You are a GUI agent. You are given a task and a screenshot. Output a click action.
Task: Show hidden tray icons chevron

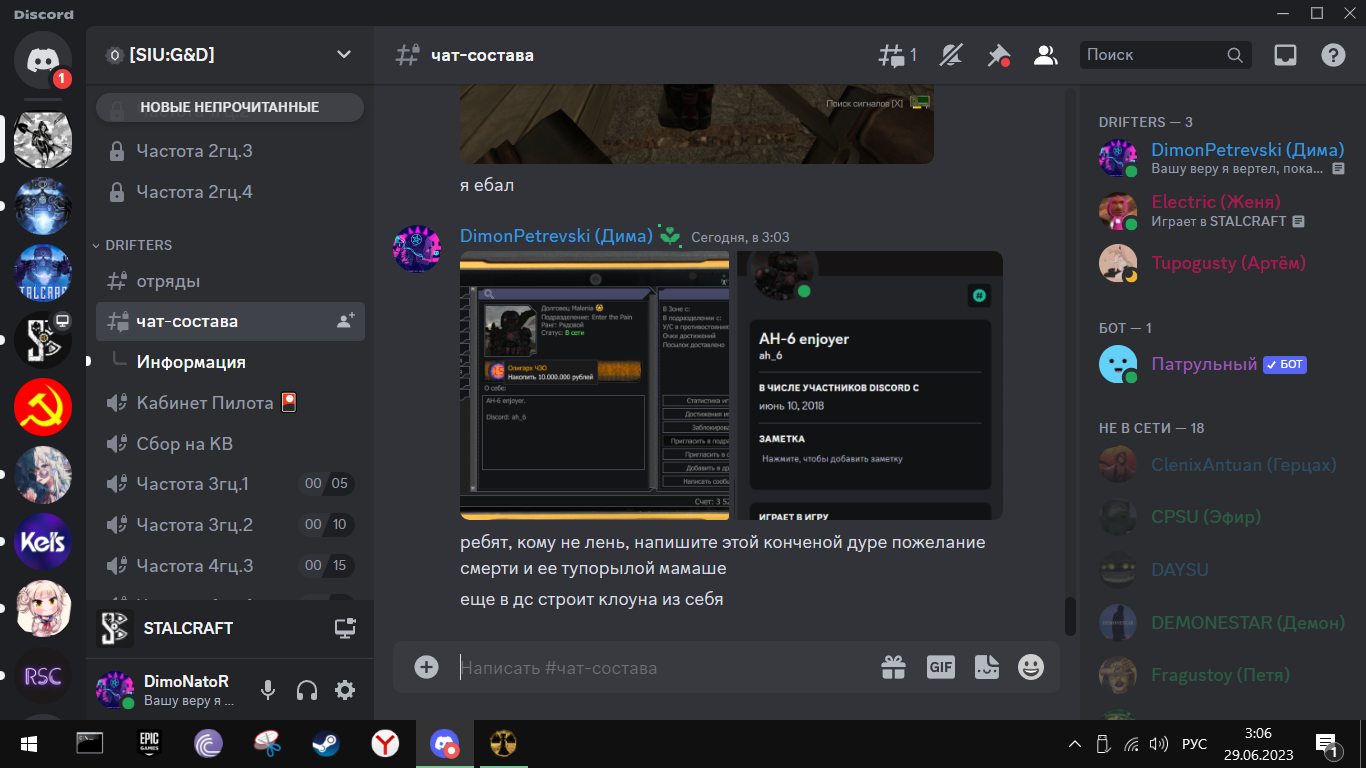1075,744
